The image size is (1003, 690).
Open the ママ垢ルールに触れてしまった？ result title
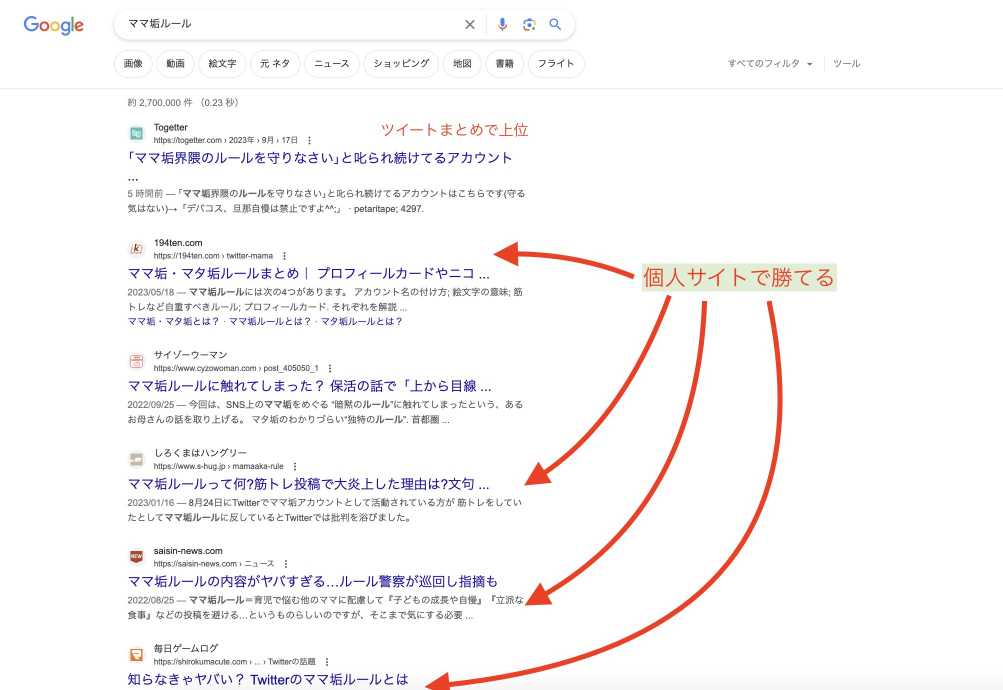(x=310, y=386)
